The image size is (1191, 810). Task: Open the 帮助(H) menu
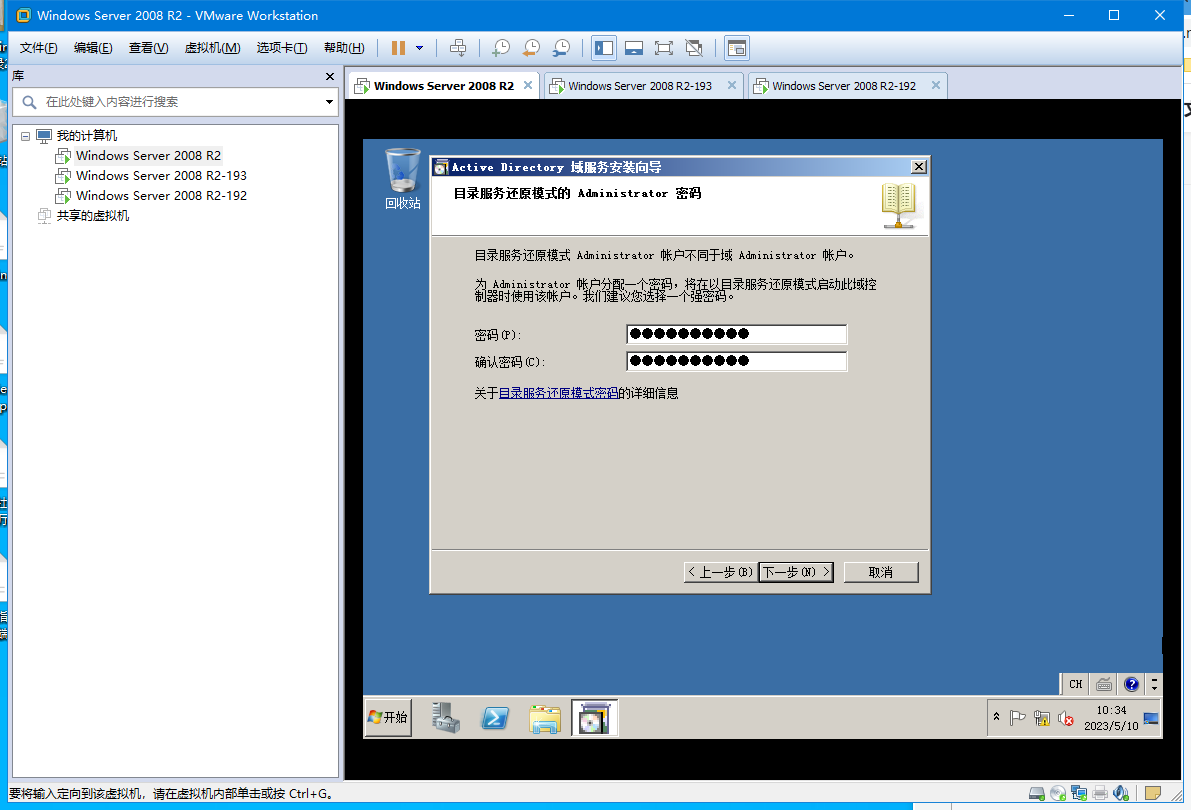(x=344, y=48)
